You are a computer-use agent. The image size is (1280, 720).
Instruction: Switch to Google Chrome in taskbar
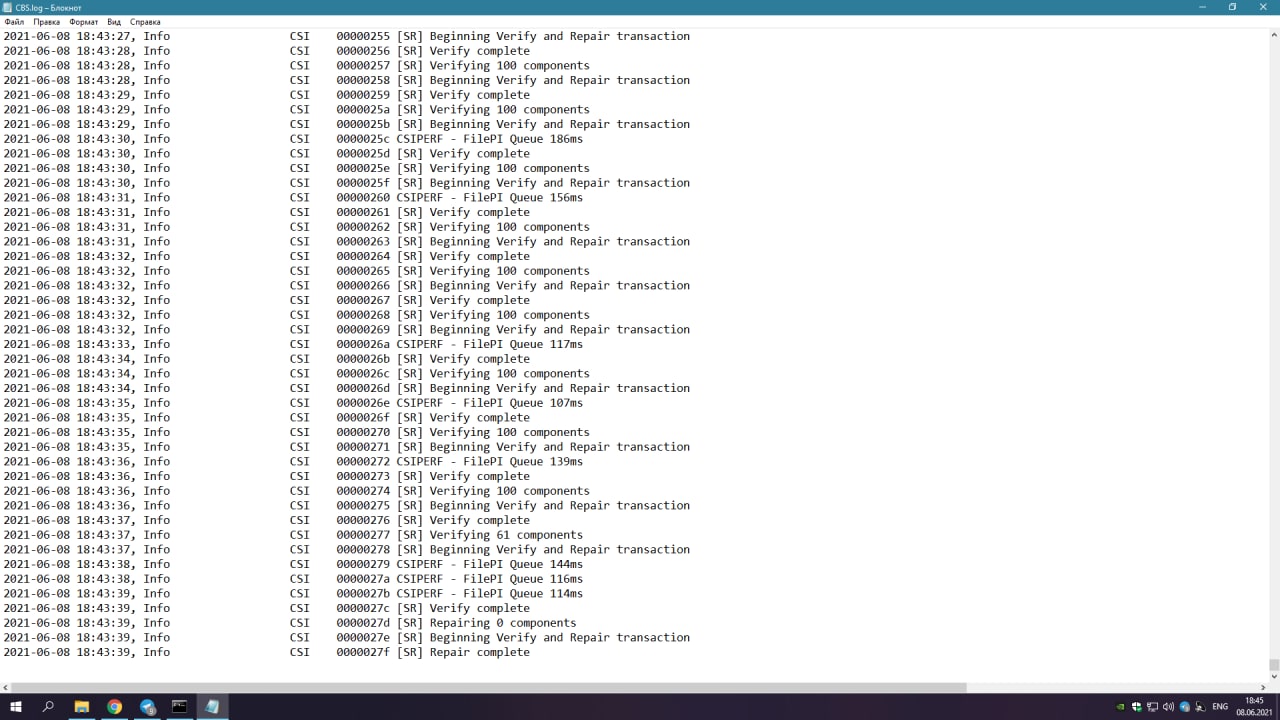[x=114, y=707]
